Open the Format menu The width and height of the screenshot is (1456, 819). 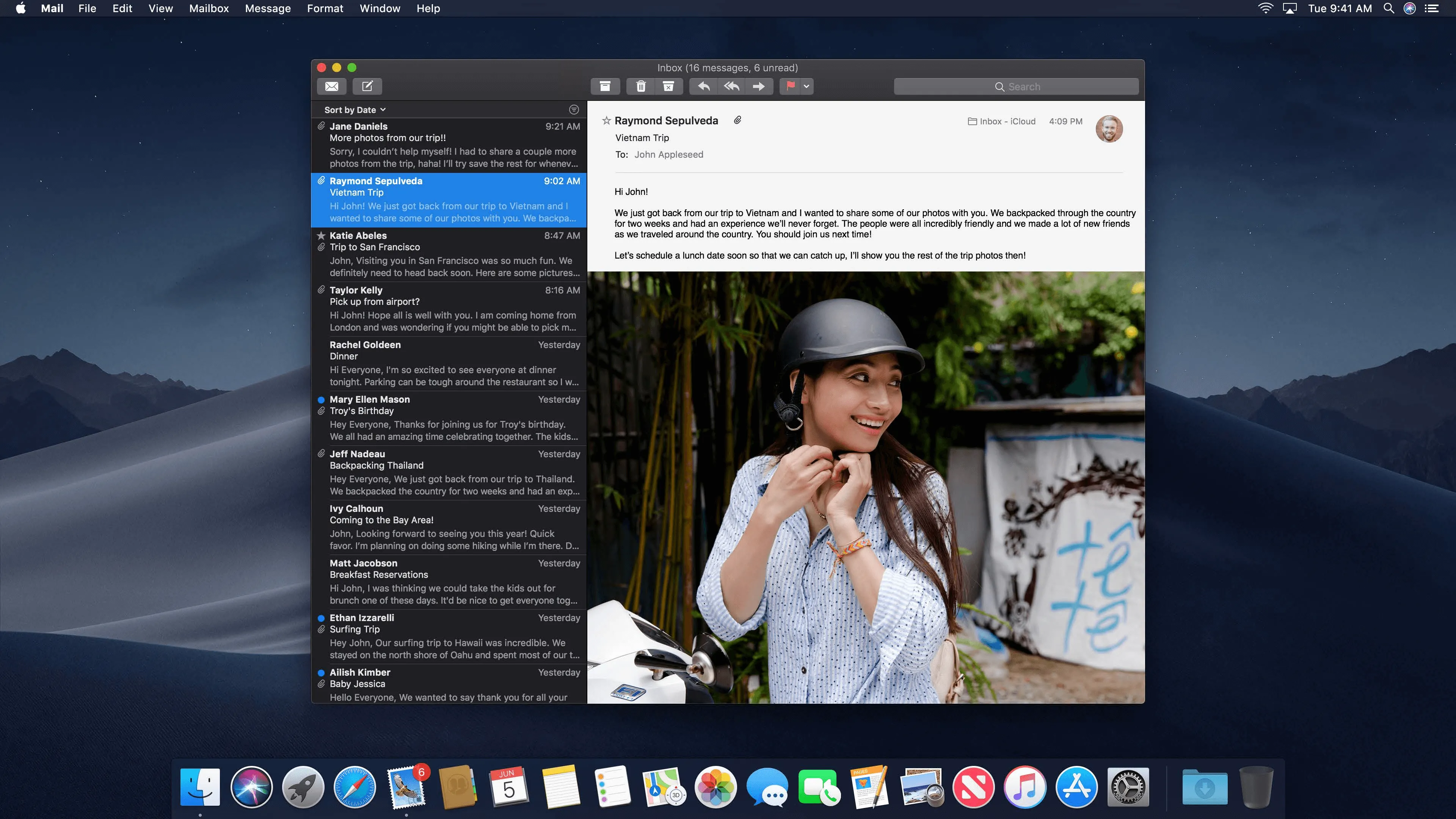tap(325, 8)
